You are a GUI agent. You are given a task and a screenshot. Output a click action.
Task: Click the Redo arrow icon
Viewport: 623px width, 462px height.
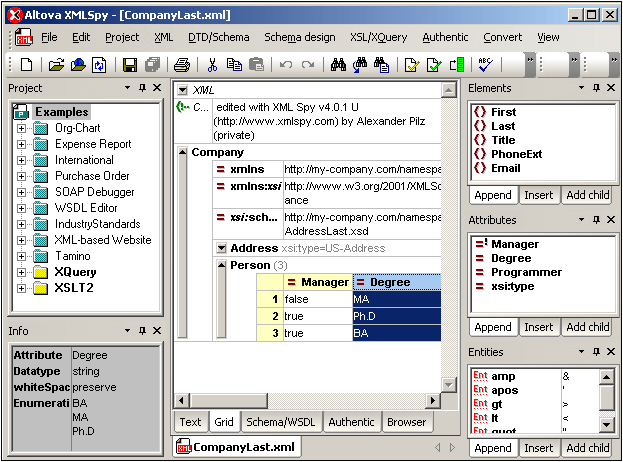tap(308, 64)
